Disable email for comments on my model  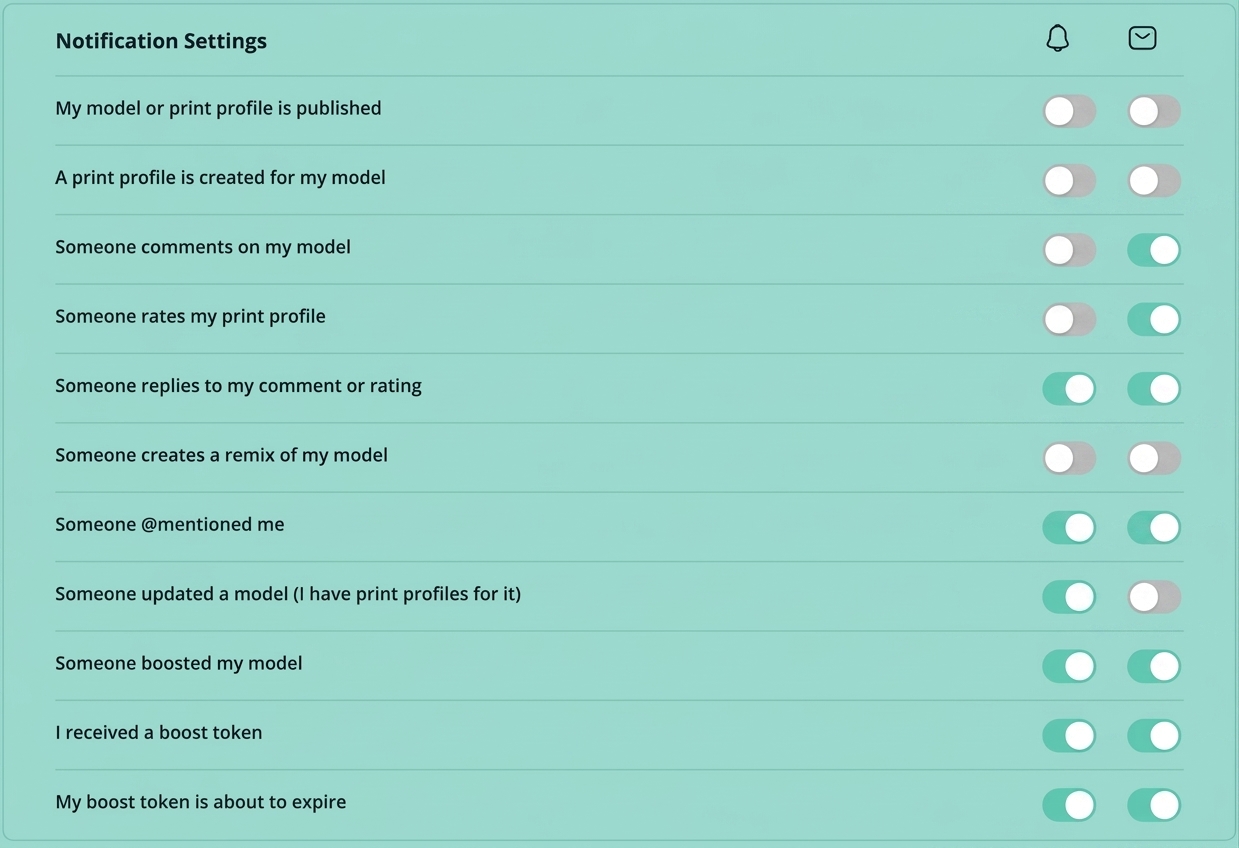(x=1154, y=250)
